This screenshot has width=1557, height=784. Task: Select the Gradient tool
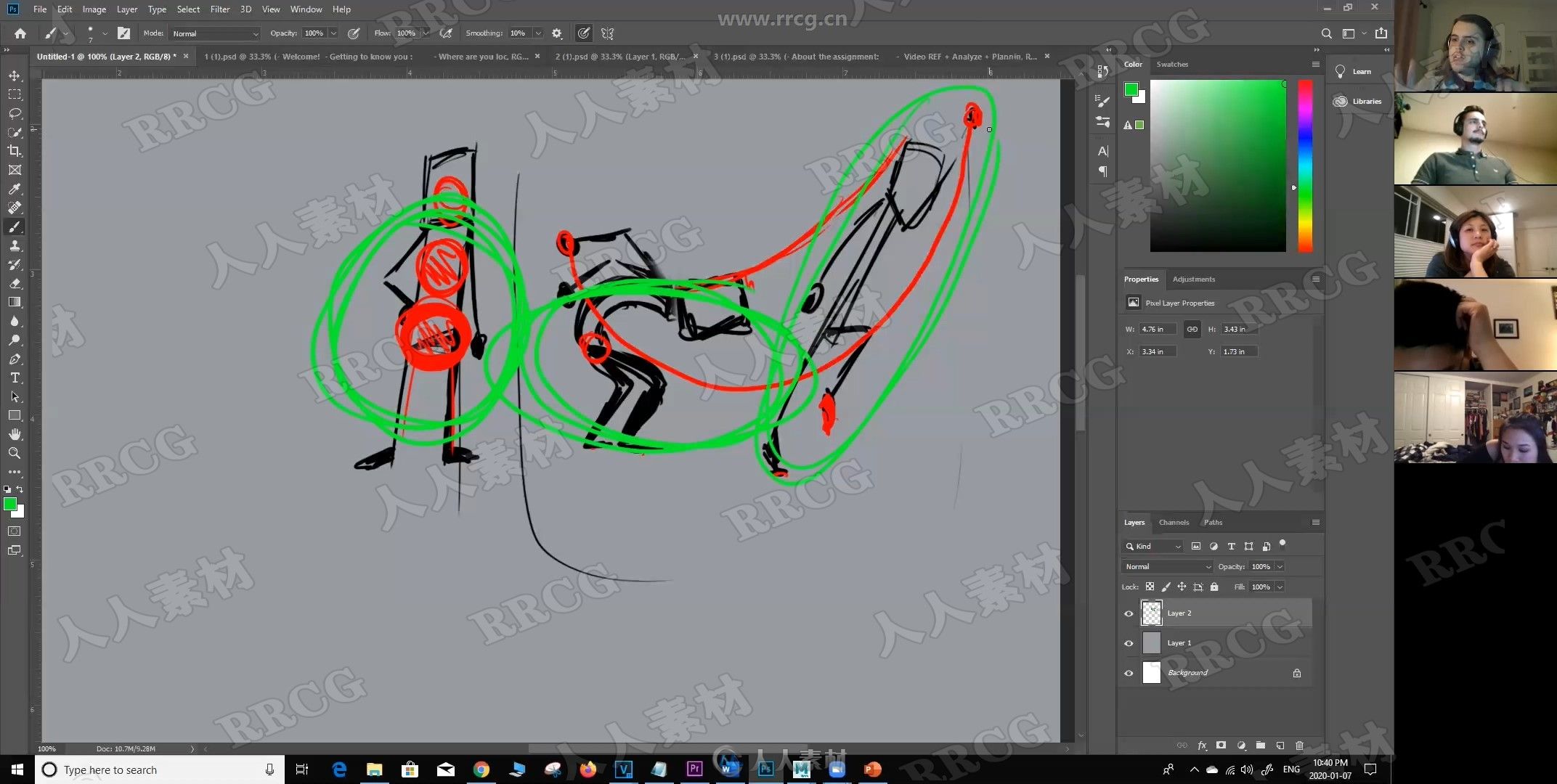coord(15,302)
